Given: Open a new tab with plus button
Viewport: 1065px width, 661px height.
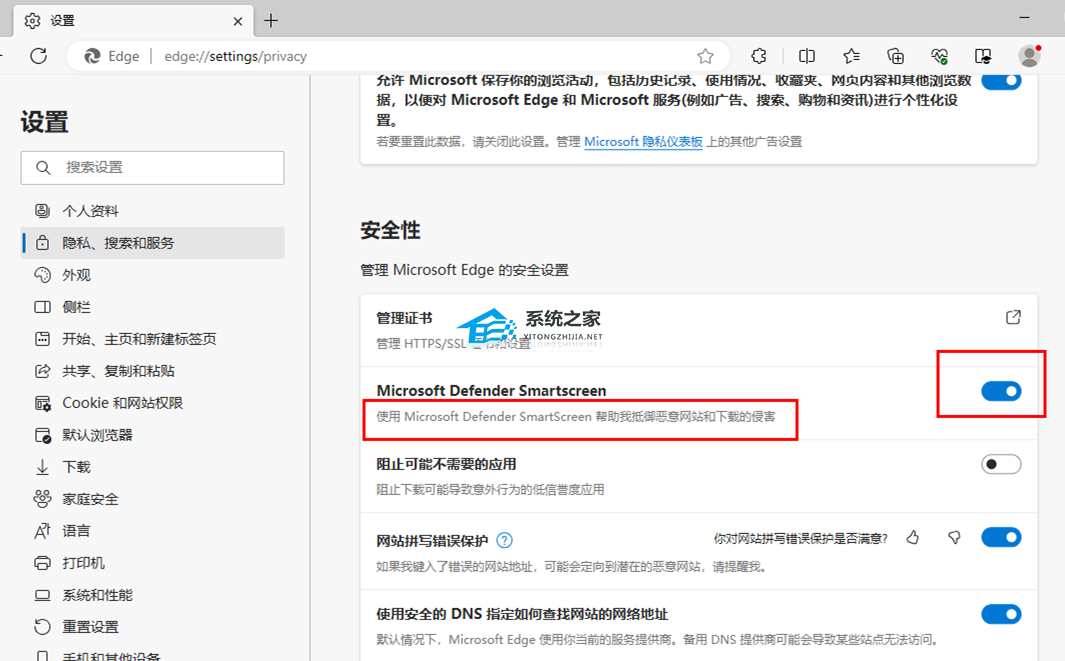Looking at the screenshot, I should [271, 20].
